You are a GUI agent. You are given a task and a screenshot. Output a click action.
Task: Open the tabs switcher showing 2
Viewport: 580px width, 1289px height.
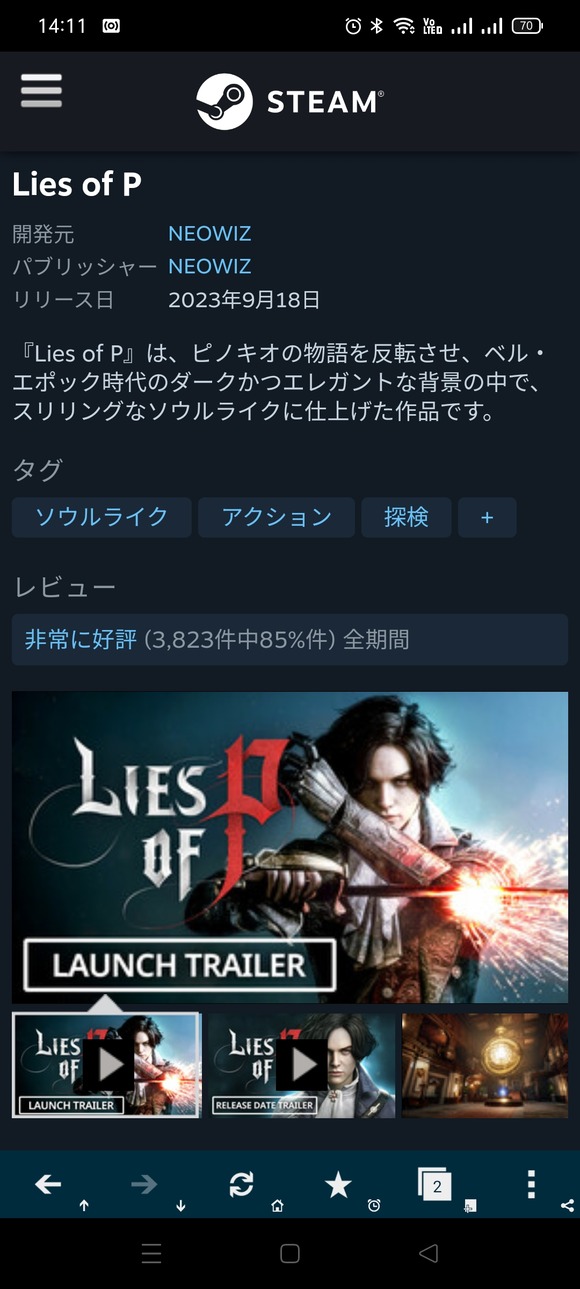[x=434, y=1184]
